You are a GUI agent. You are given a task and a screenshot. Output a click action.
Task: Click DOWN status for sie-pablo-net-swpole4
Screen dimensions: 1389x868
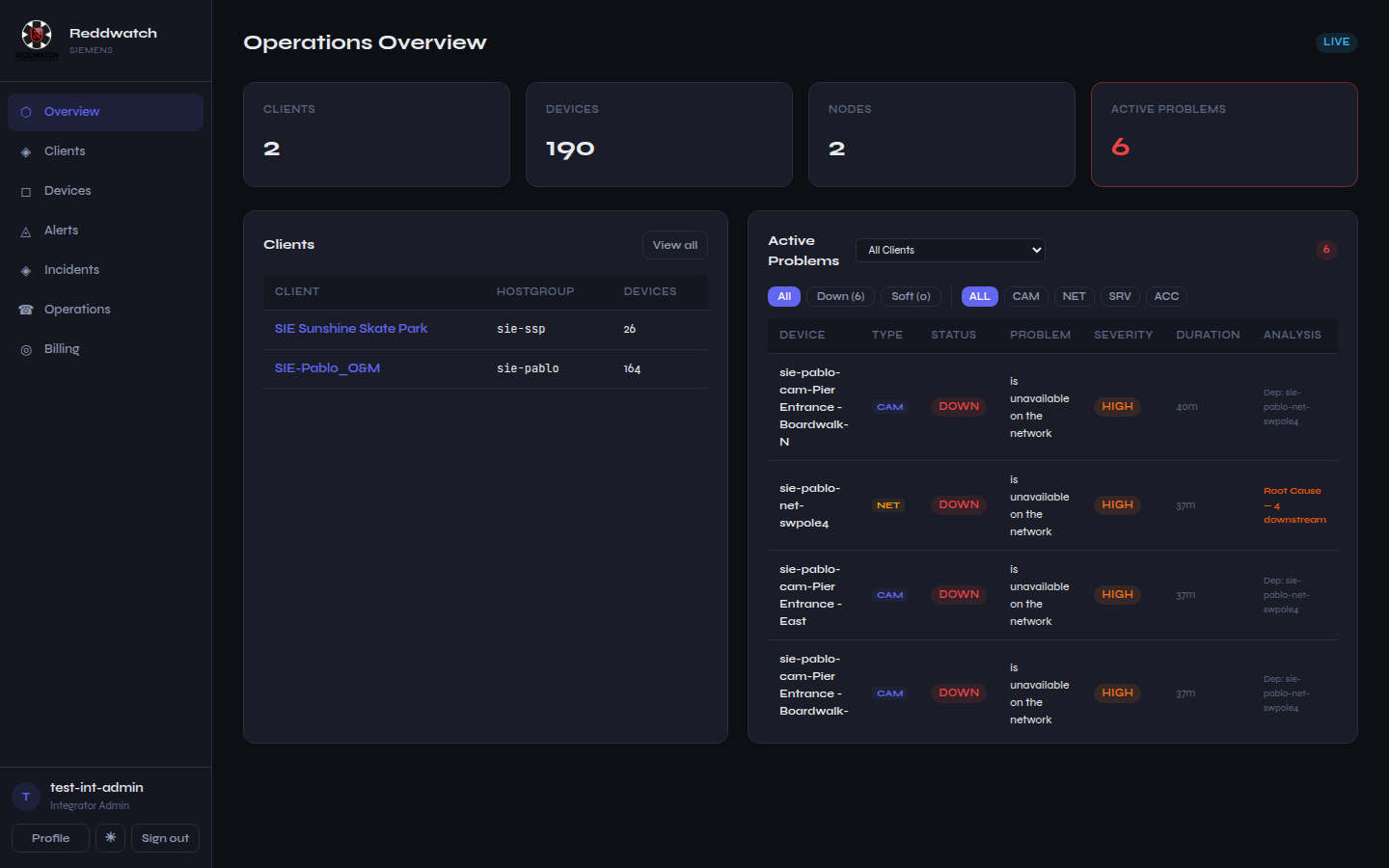coord(959,504)
